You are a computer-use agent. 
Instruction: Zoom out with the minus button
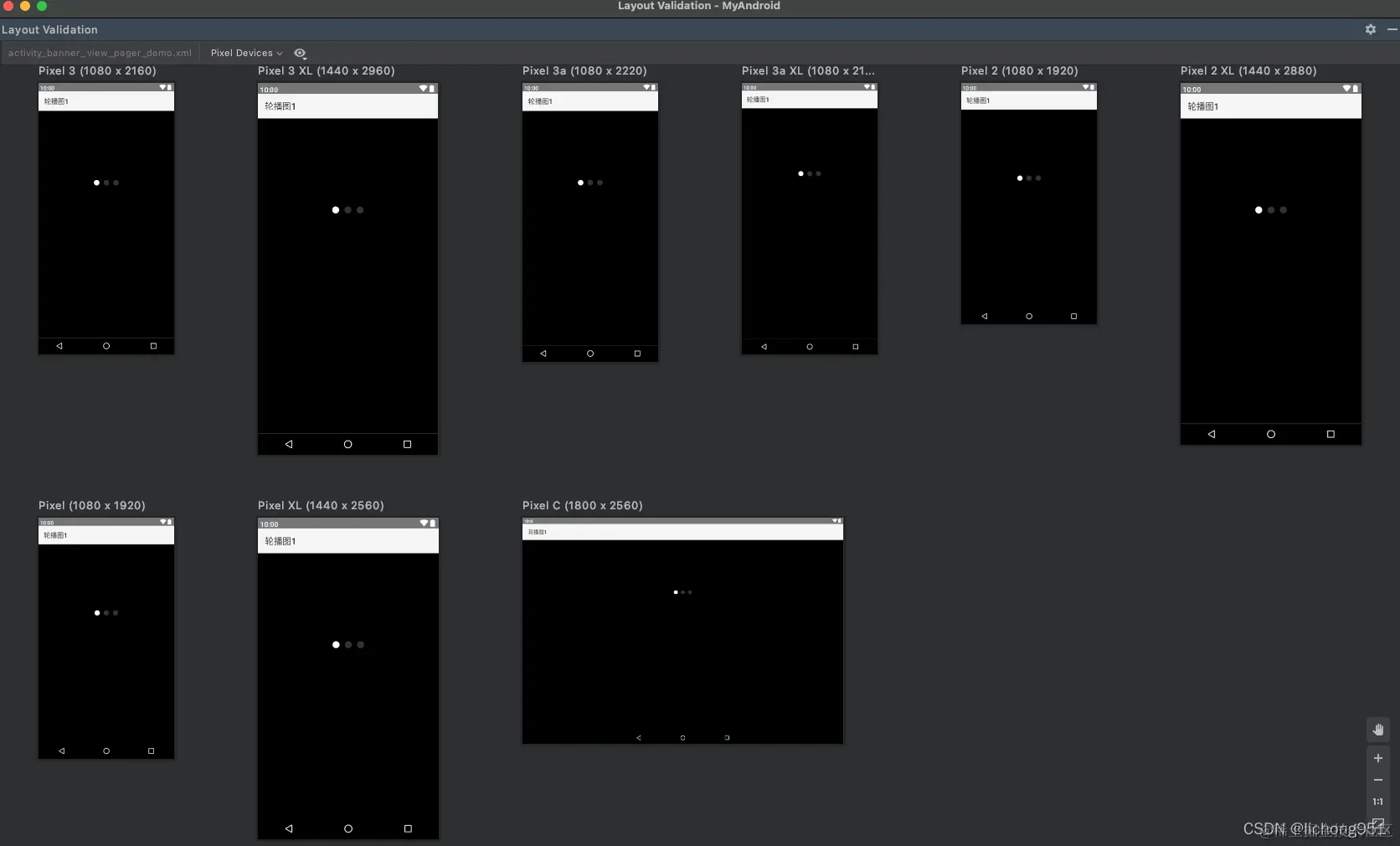[1378, 780]
